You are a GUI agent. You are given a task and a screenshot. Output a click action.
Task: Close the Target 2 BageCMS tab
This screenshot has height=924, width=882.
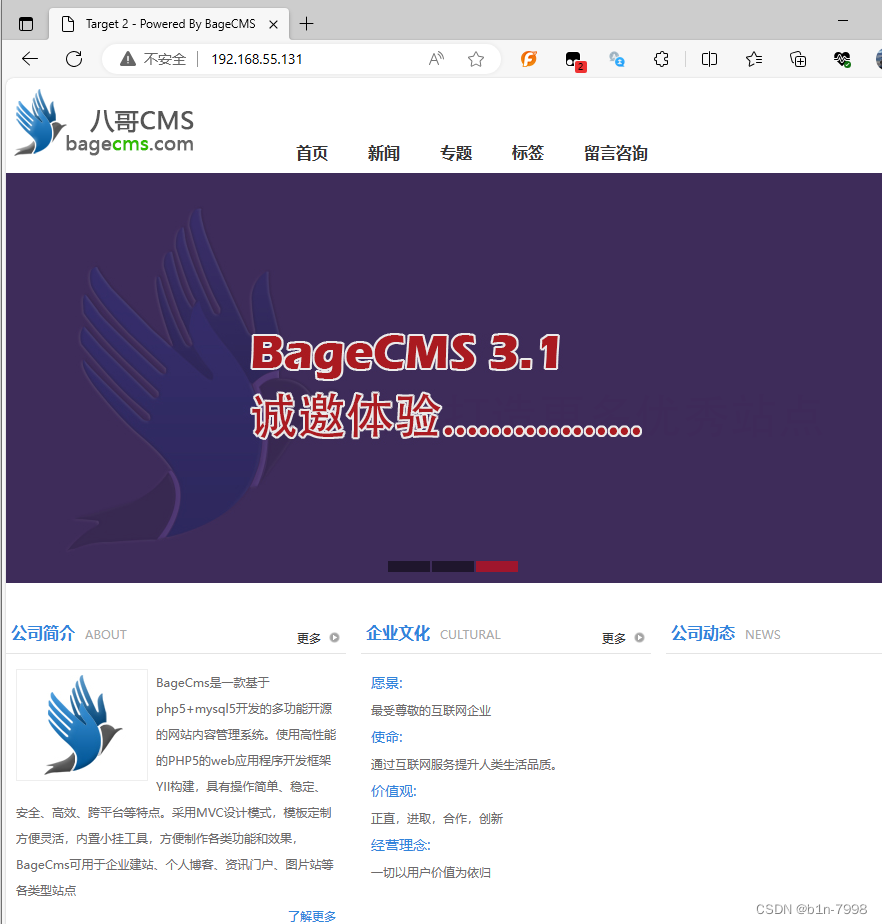pyautogui.click(x=273, y=25)
